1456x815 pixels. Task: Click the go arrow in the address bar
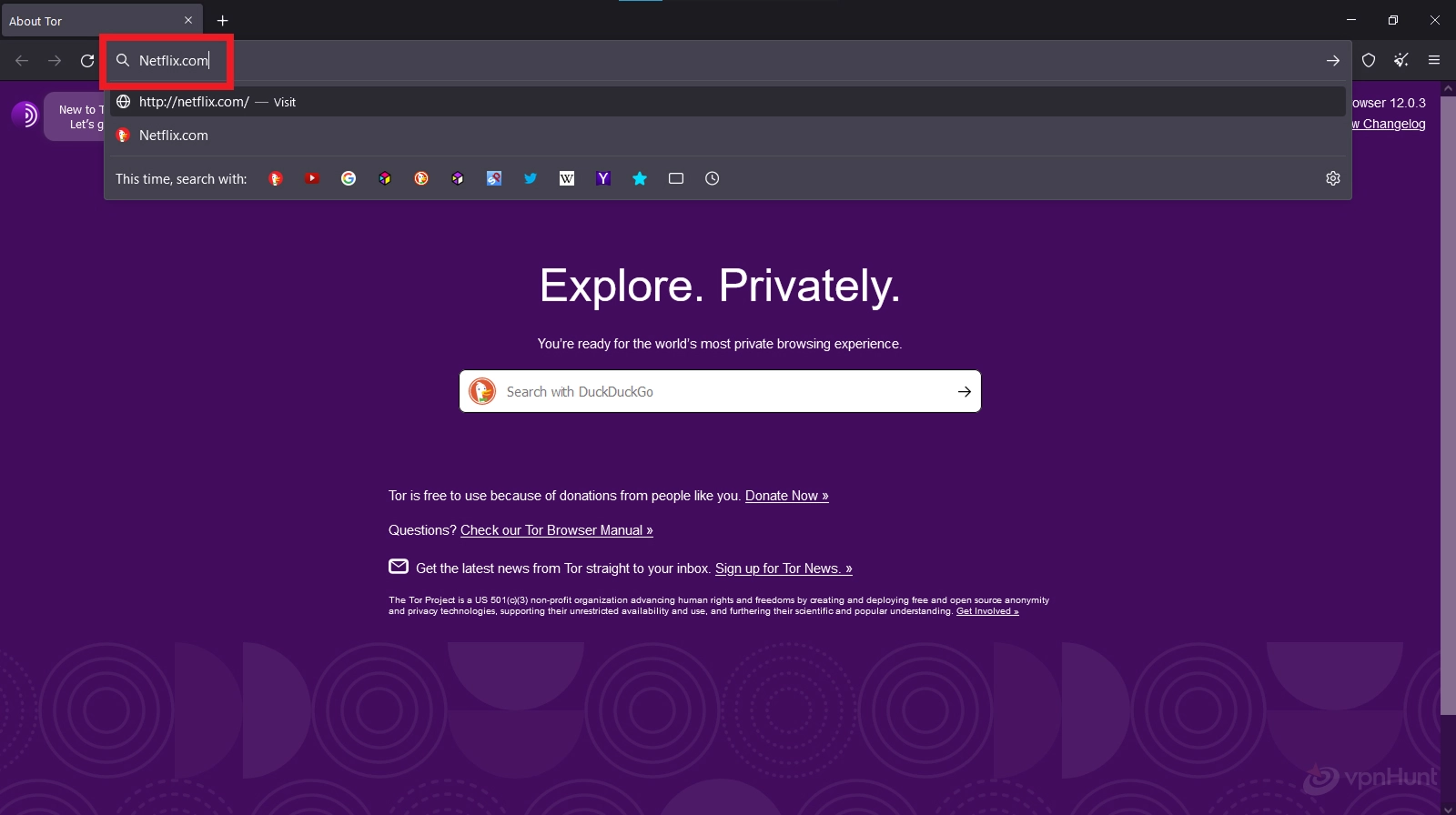(1332, 61)
